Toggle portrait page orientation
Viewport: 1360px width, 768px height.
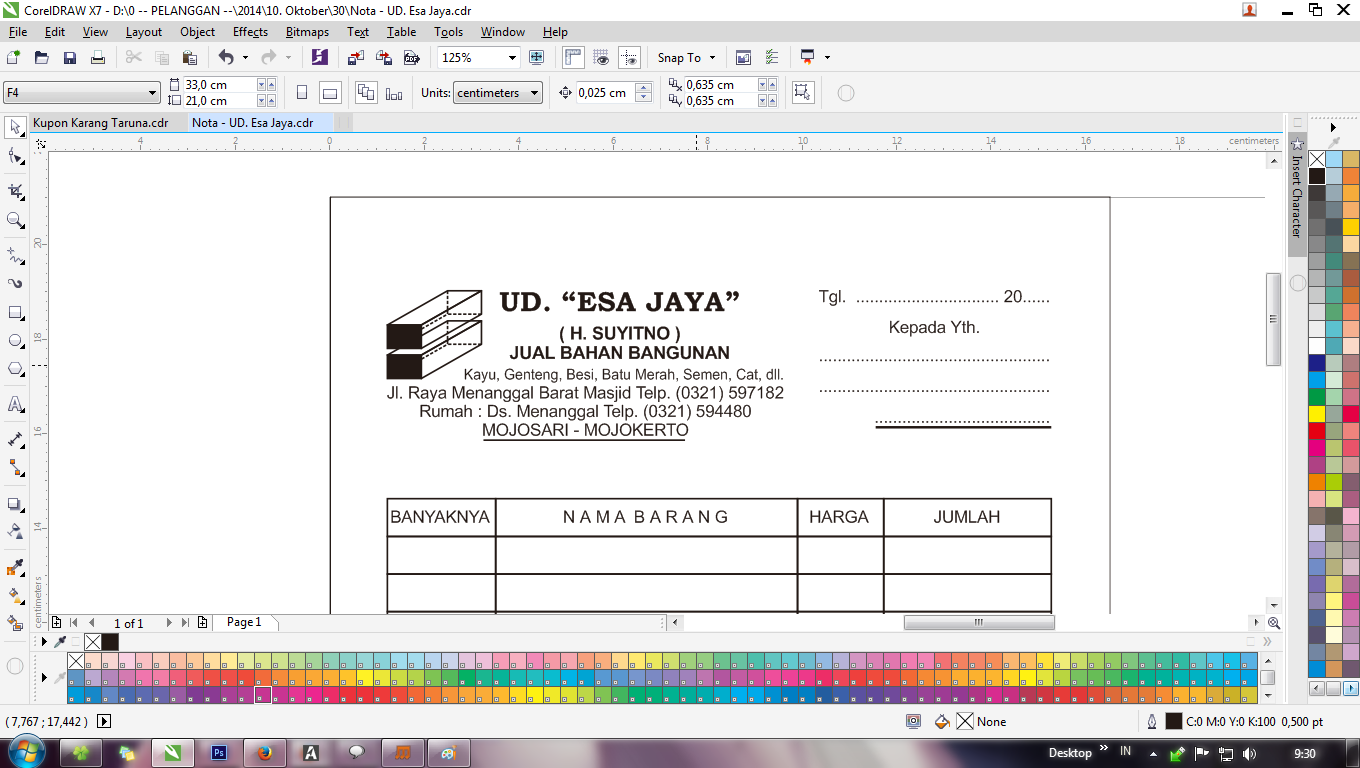click(x=303, y=91)
